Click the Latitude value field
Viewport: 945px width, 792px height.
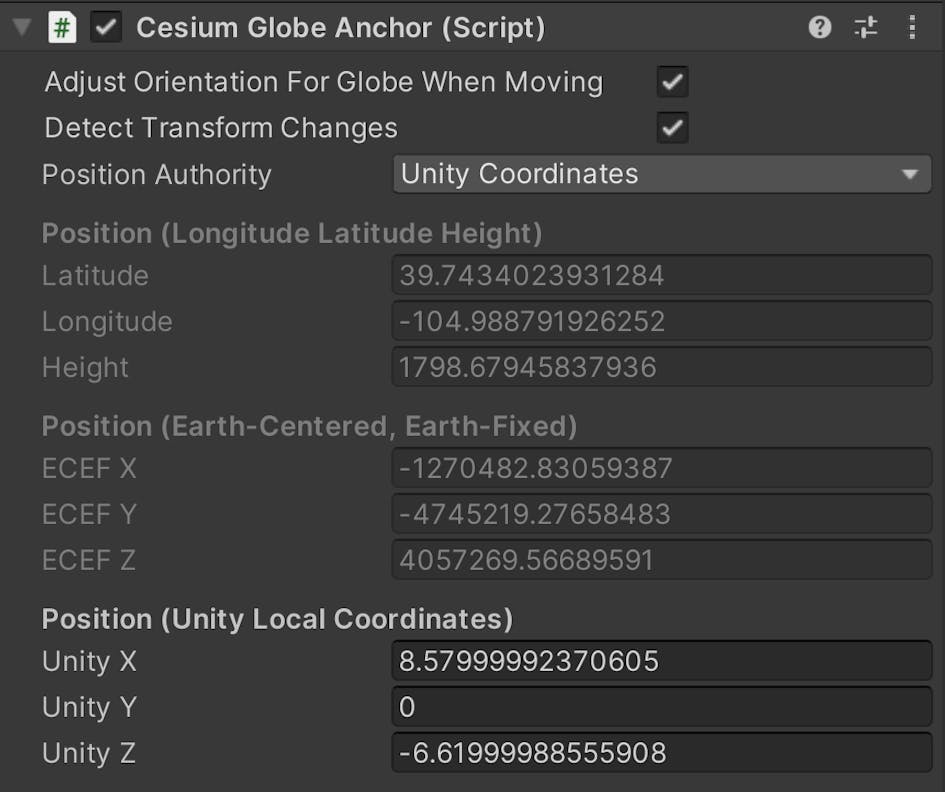coord(660,275)
